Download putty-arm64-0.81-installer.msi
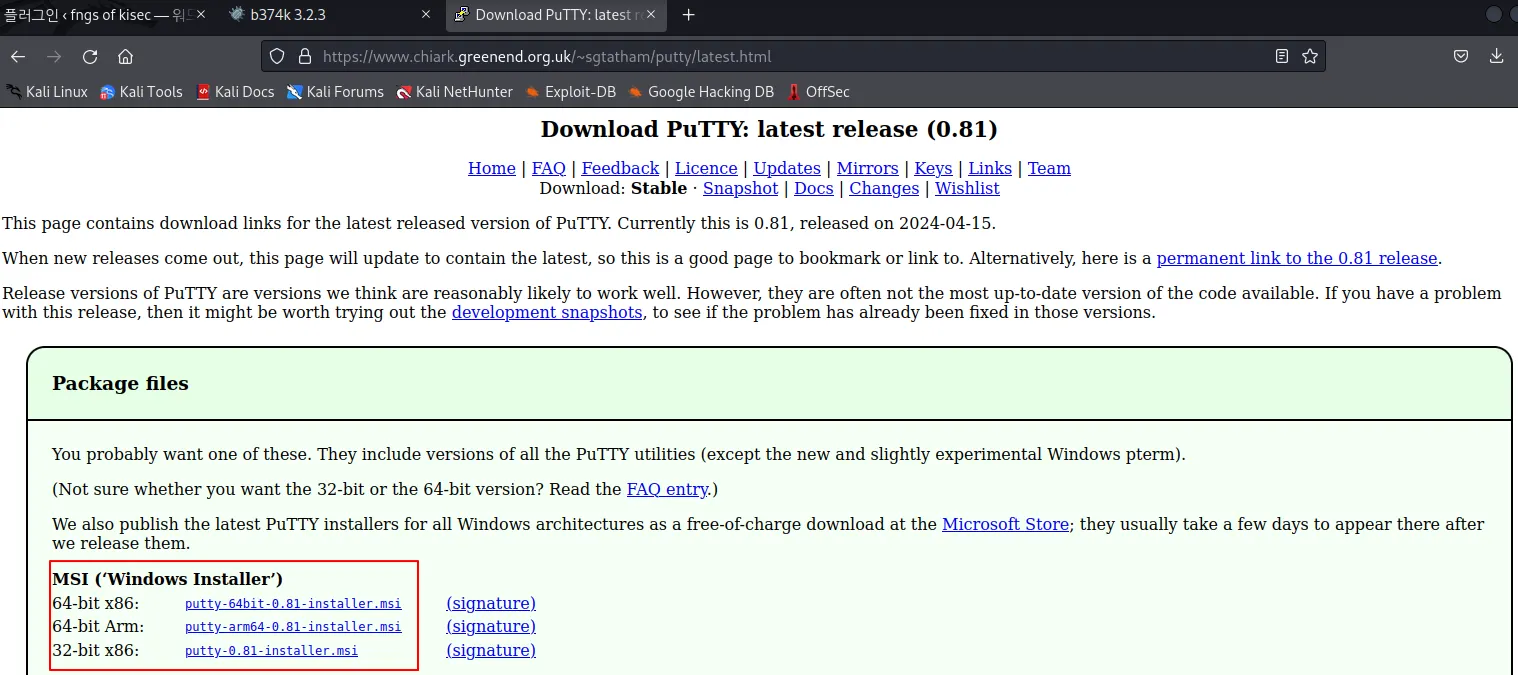1518x675 pixels. [x=293, y=627]
